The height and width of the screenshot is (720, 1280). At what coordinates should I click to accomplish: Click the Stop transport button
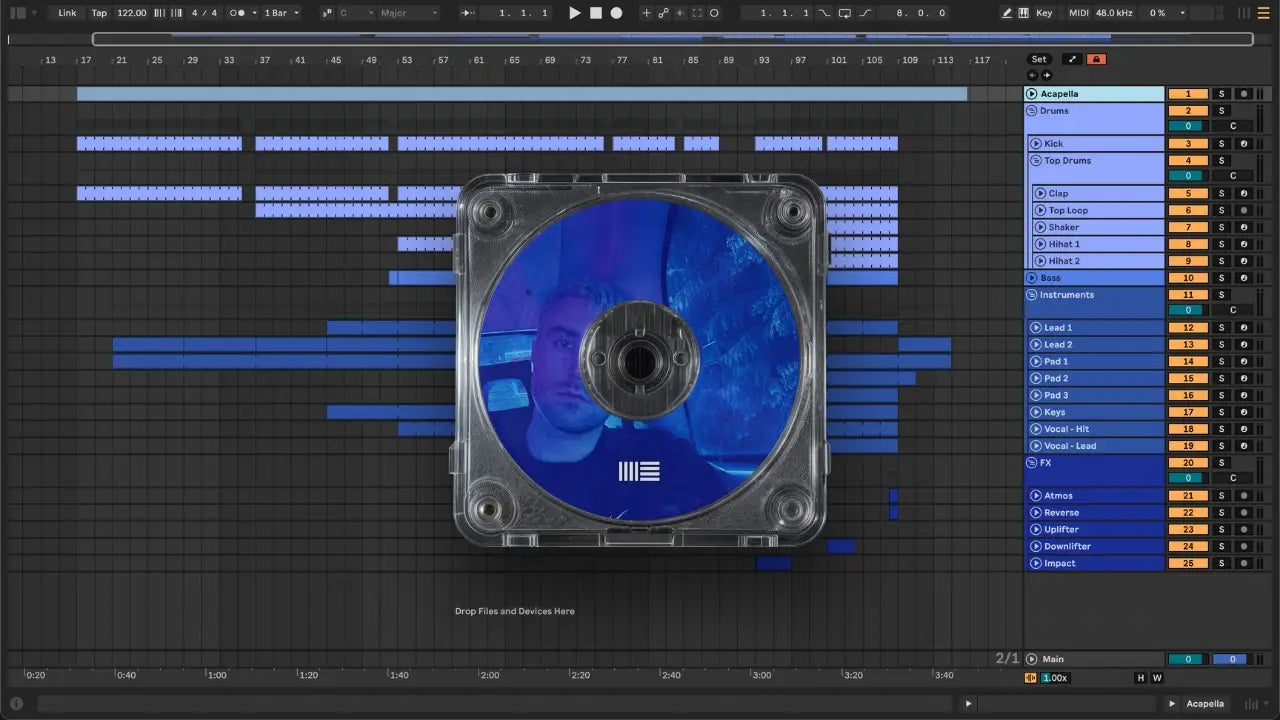point(595,13)
